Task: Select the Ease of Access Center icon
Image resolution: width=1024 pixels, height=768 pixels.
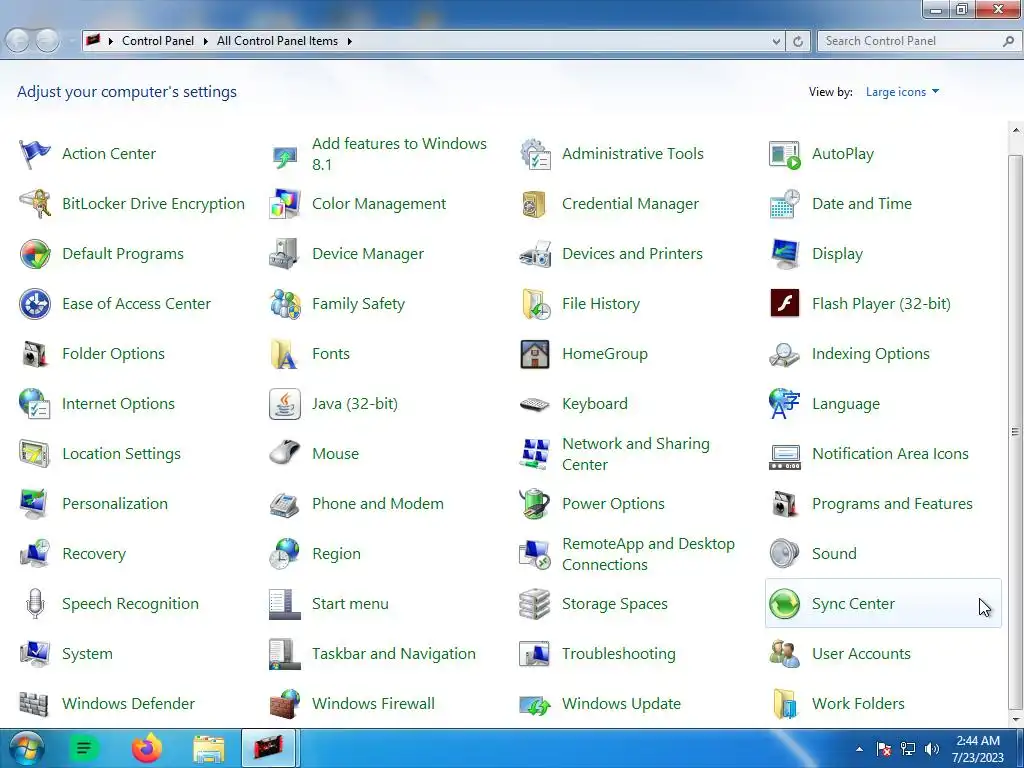Action: (35, 304)
